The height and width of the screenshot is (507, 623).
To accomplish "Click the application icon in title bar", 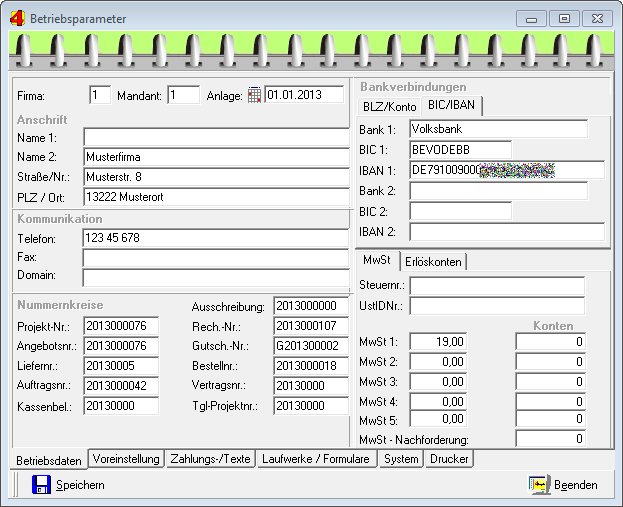I will pos(17,18).
